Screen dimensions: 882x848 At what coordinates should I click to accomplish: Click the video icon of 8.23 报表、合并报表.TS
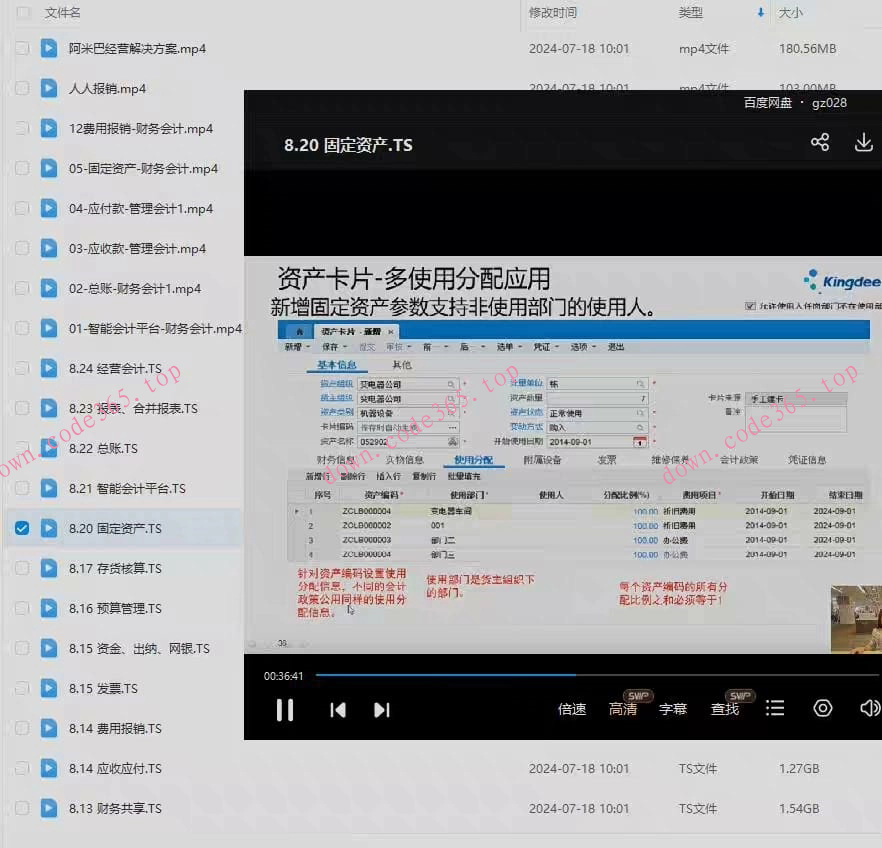point(49,408)
